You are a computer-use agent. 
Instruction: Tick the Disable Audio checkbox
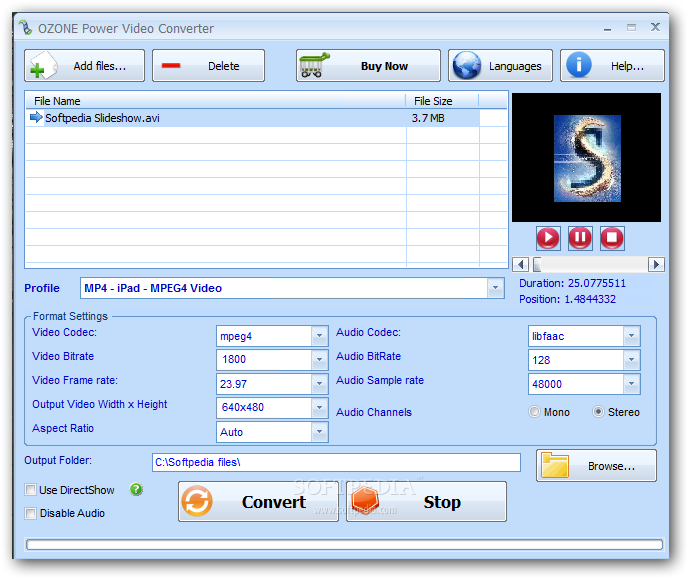point(30,513)
